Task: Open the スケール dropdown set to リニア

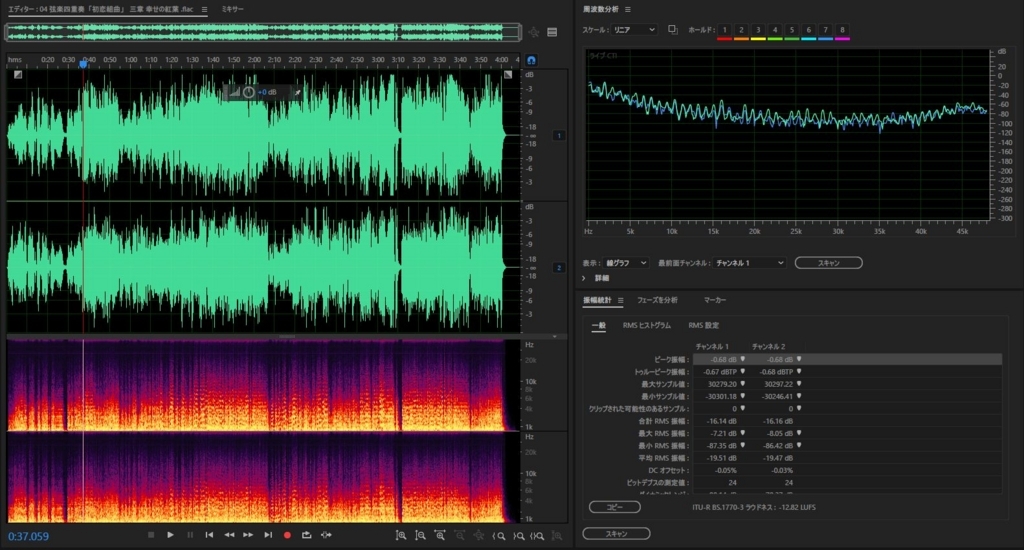Action: [633, 30]
